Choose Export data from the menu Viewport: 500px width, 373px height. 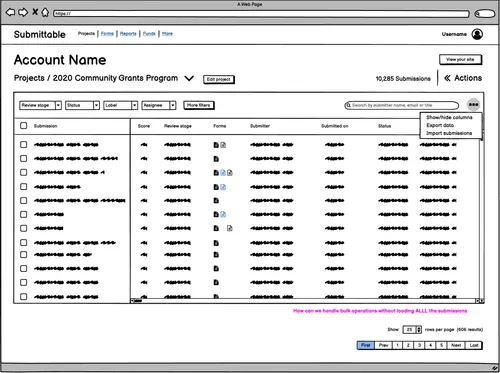pyautogui.click(x=440, y=125)
